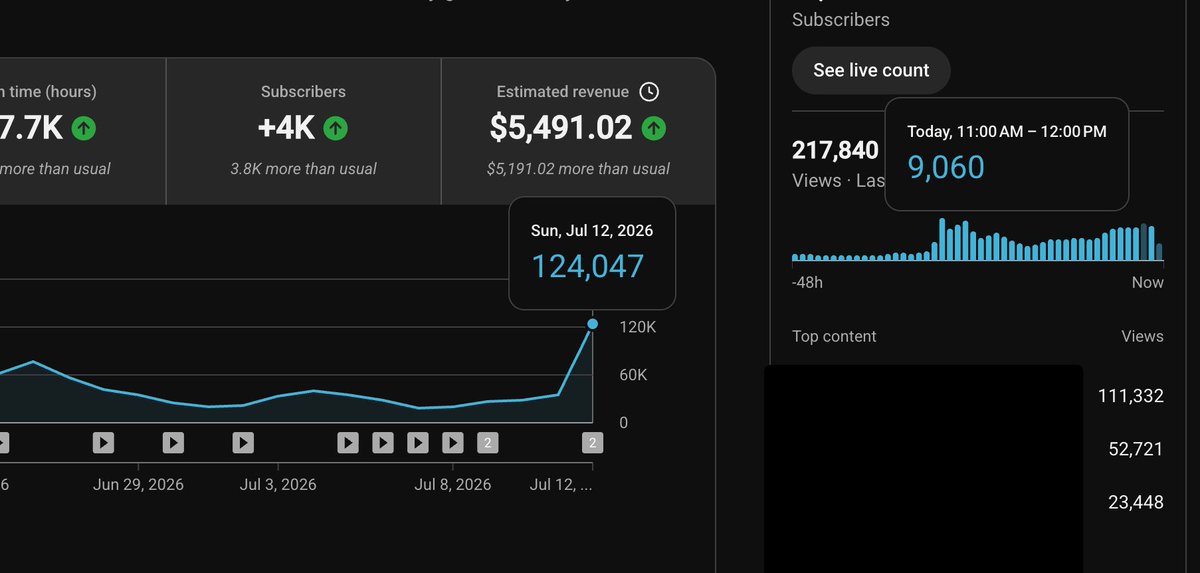Select the top content row with 52,721 views
The image size is (1200, 573).
pyautogui.click(x=964, y=450)
